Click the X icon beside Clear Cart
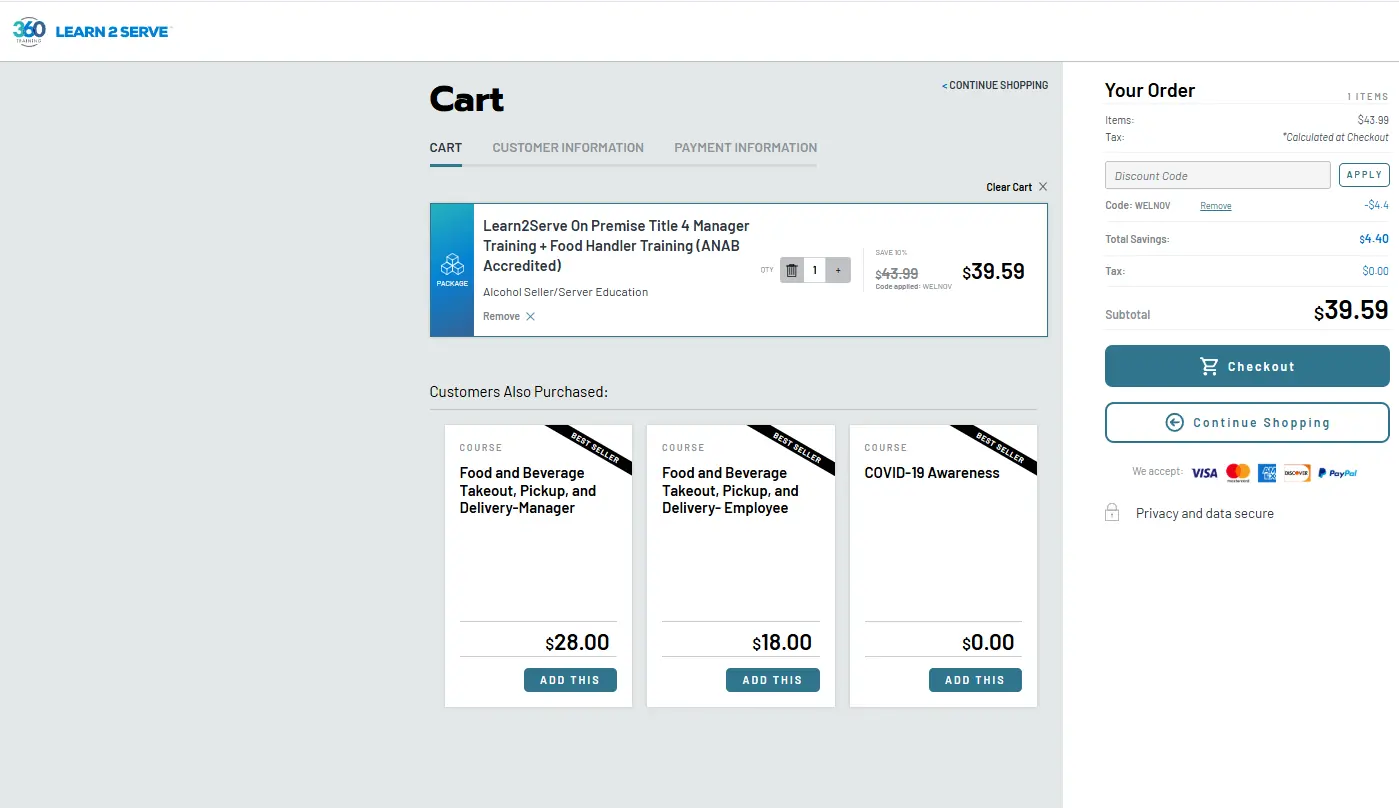Image resolution: width=1399 pixels, height=808 pixels. coord(1043,187)
